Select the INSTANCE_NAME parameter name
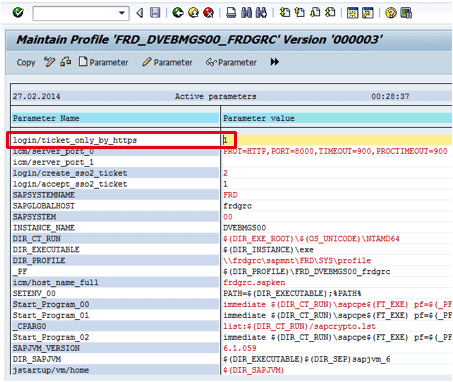Screen dimensions: 453x382 (x=44, y=228)
